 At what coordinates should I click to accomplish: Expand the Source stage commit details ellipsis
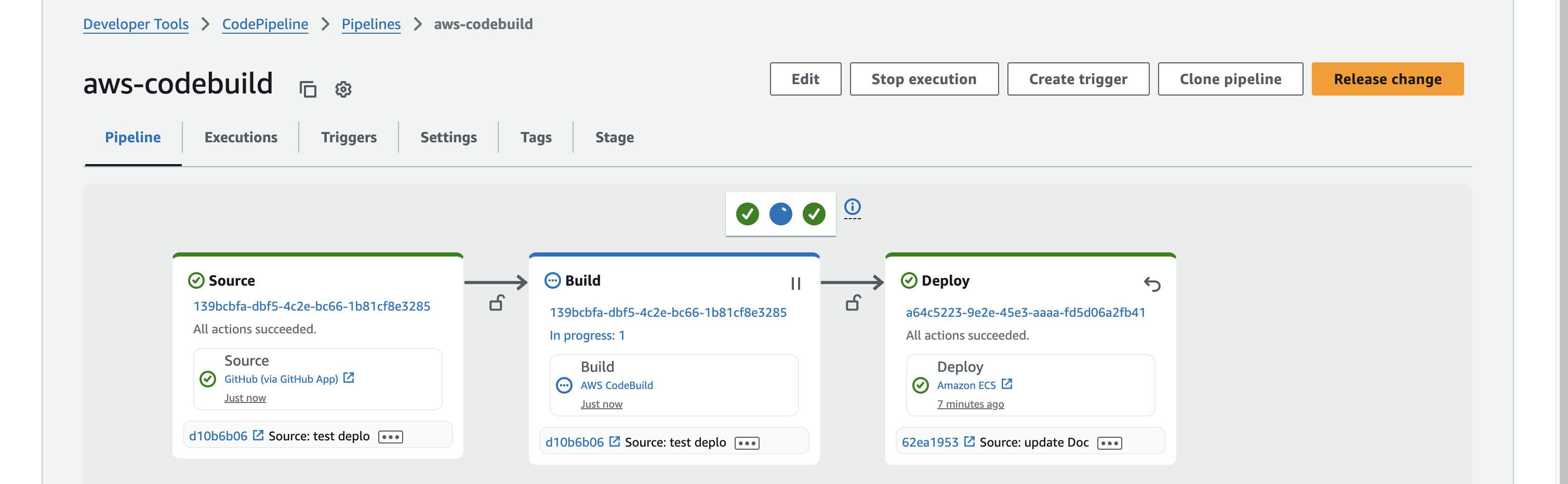coord(390,437)
